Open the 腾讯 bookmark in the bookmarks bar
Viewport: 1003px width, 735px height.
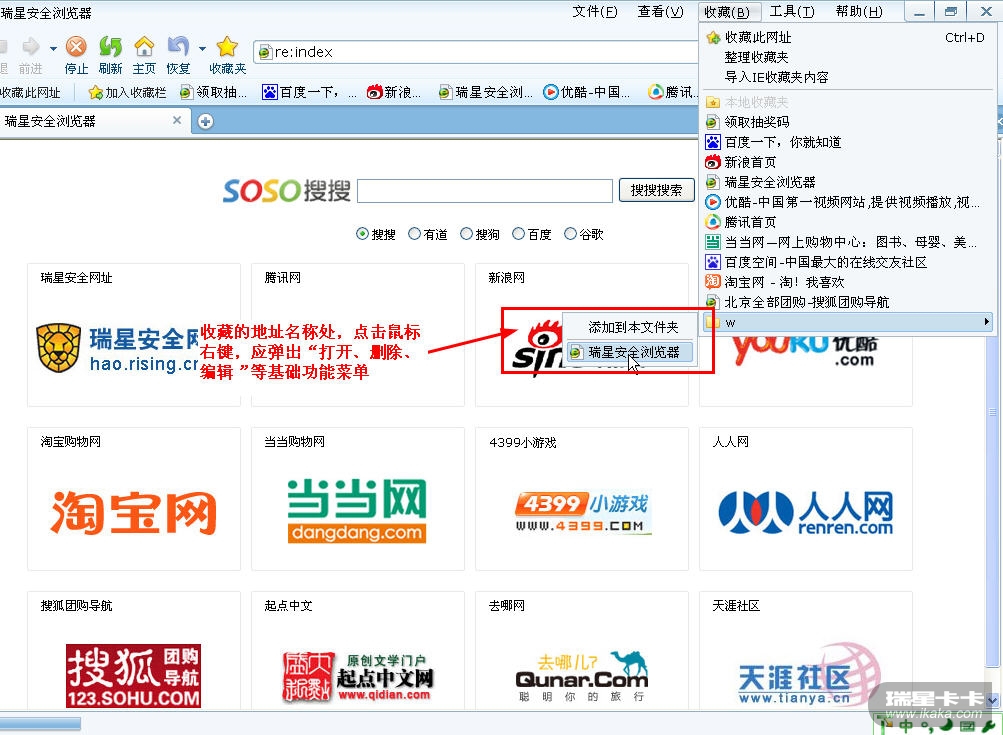click(x=672, y=93)
